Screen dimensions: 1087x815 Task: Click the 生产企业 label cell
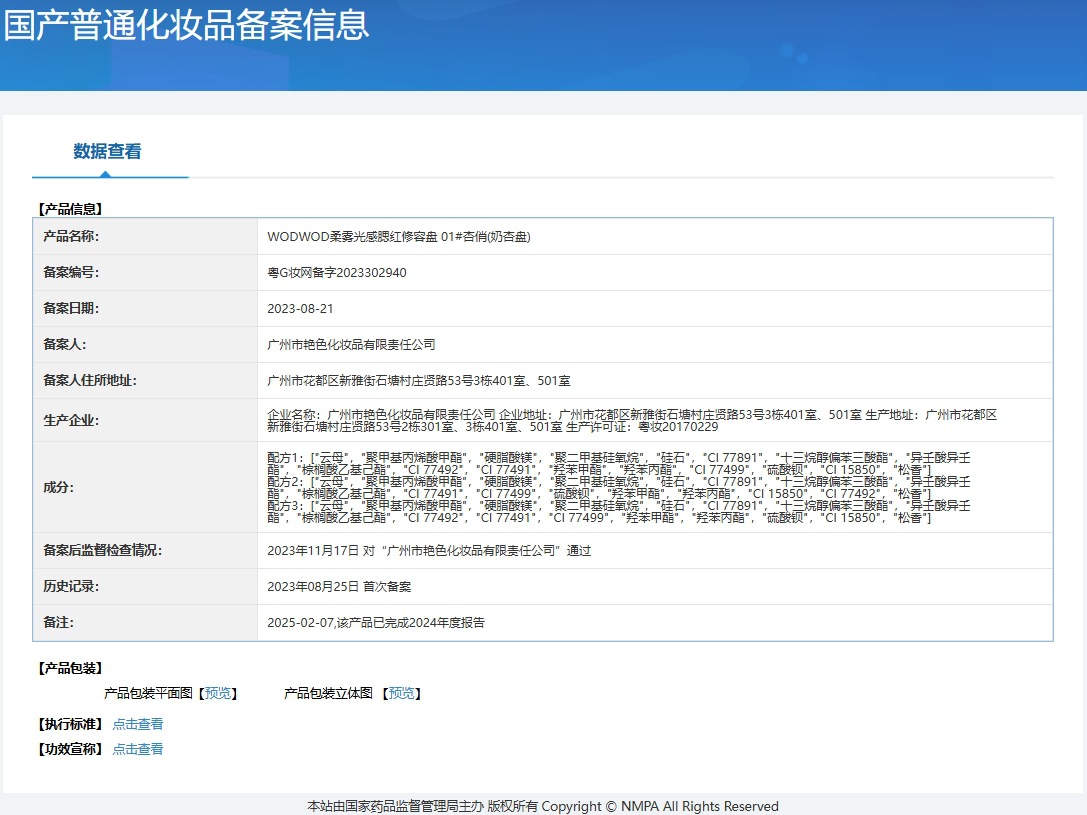point(146,421)
